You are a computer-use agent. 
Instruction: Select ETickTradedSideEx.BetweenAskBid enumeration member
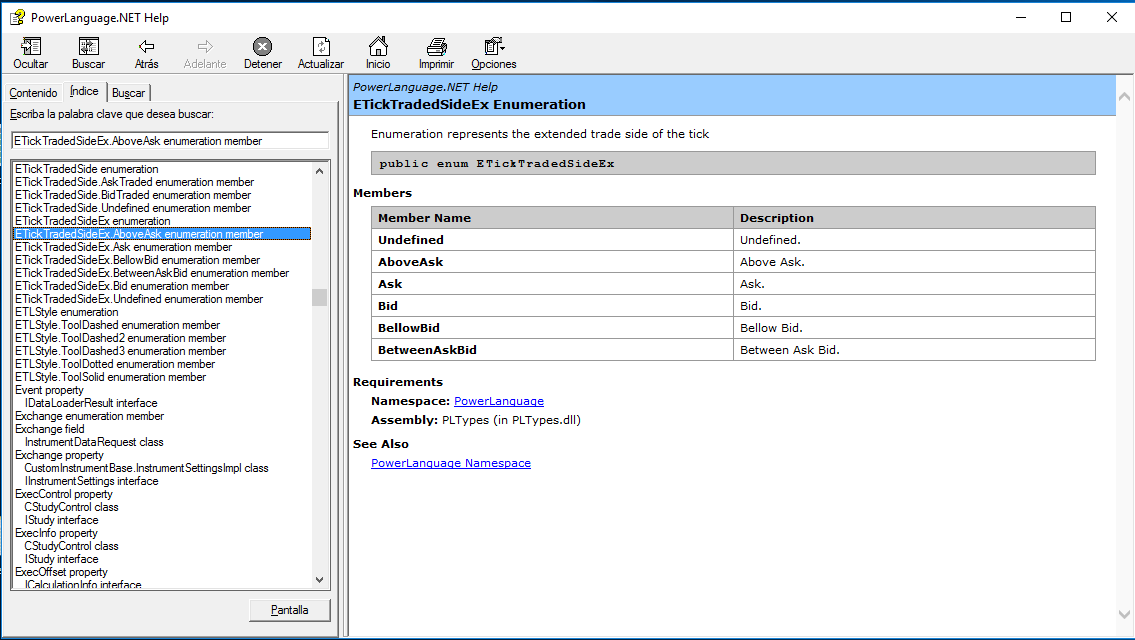152,273
